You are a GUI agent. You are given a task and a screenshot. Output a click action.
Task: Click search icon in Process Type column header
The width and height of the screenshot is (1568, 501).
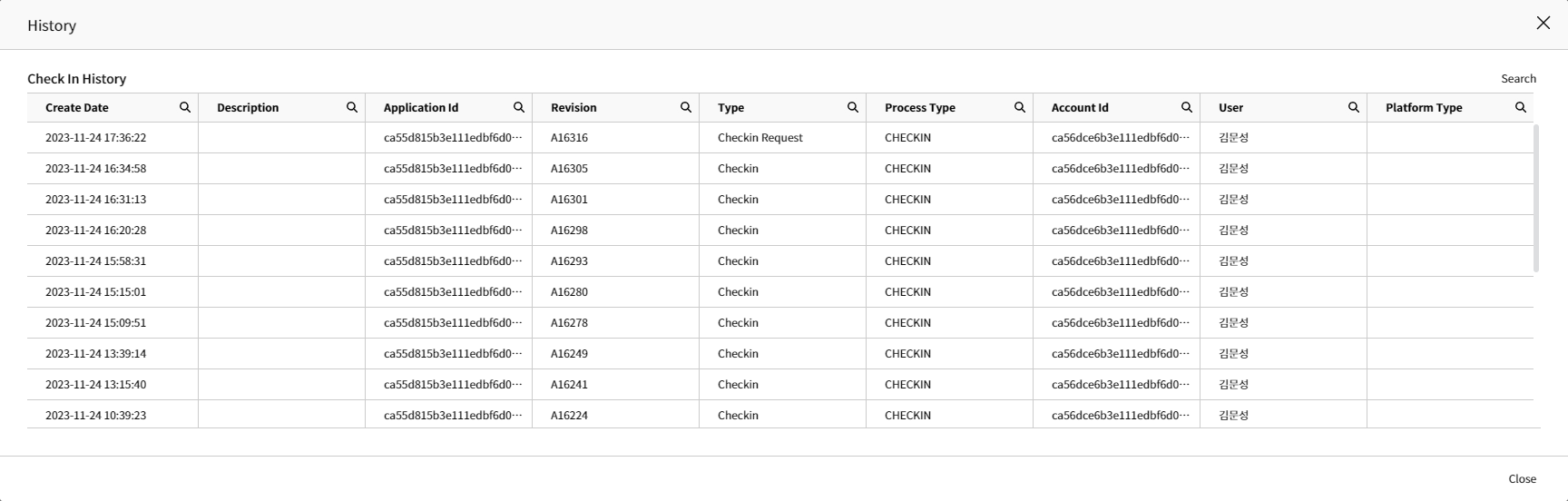(1020, 107)
